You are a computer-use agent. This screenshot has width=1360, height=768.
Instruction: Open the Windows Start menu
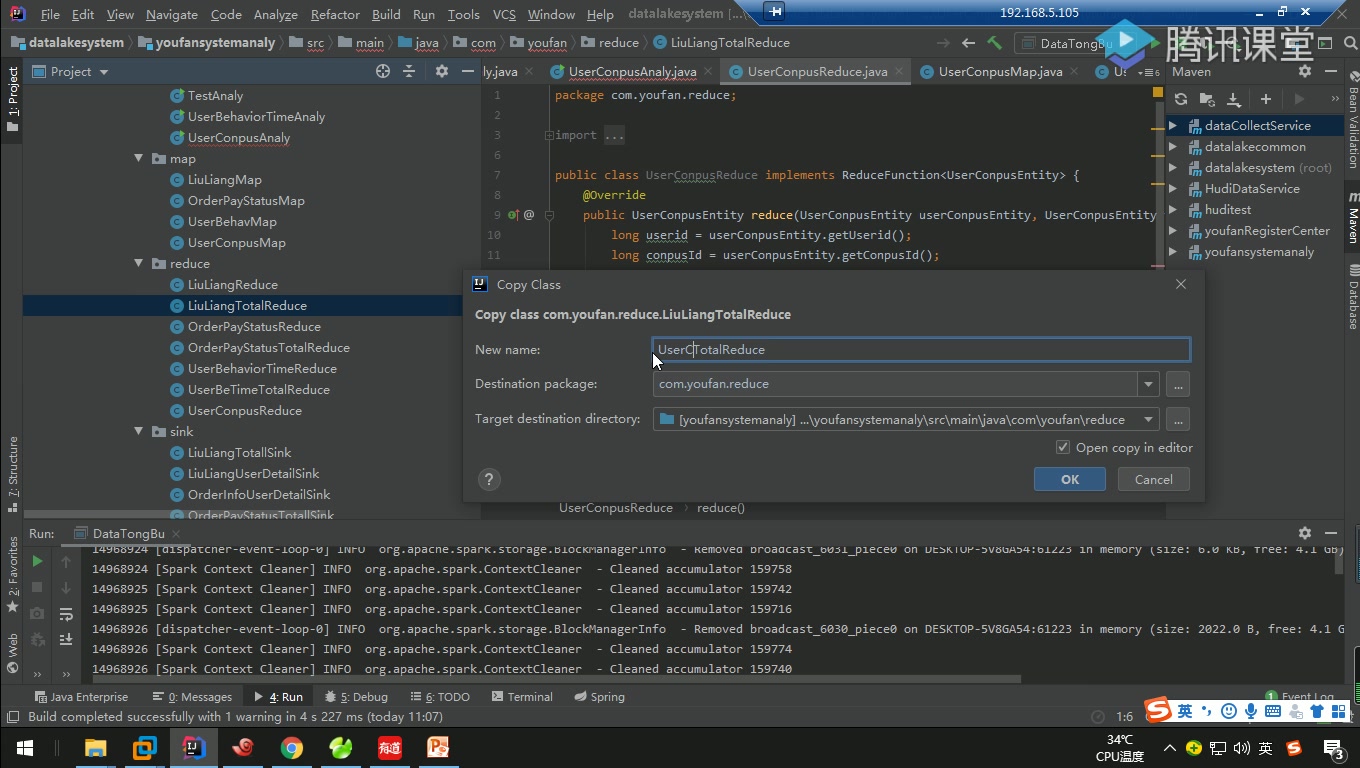tap(24, 747)
